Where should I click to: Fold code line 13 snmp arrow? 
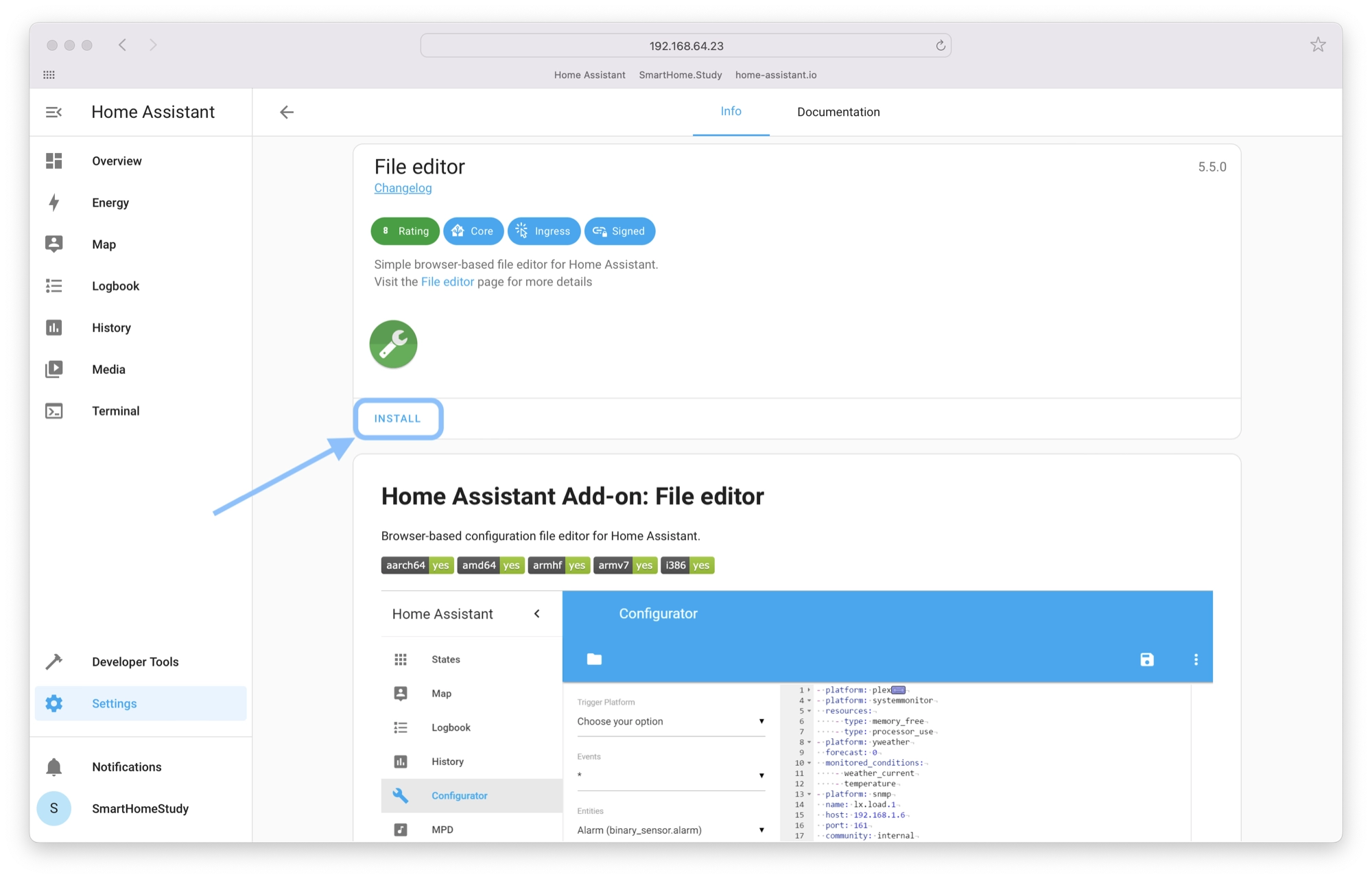click(809, 795)
